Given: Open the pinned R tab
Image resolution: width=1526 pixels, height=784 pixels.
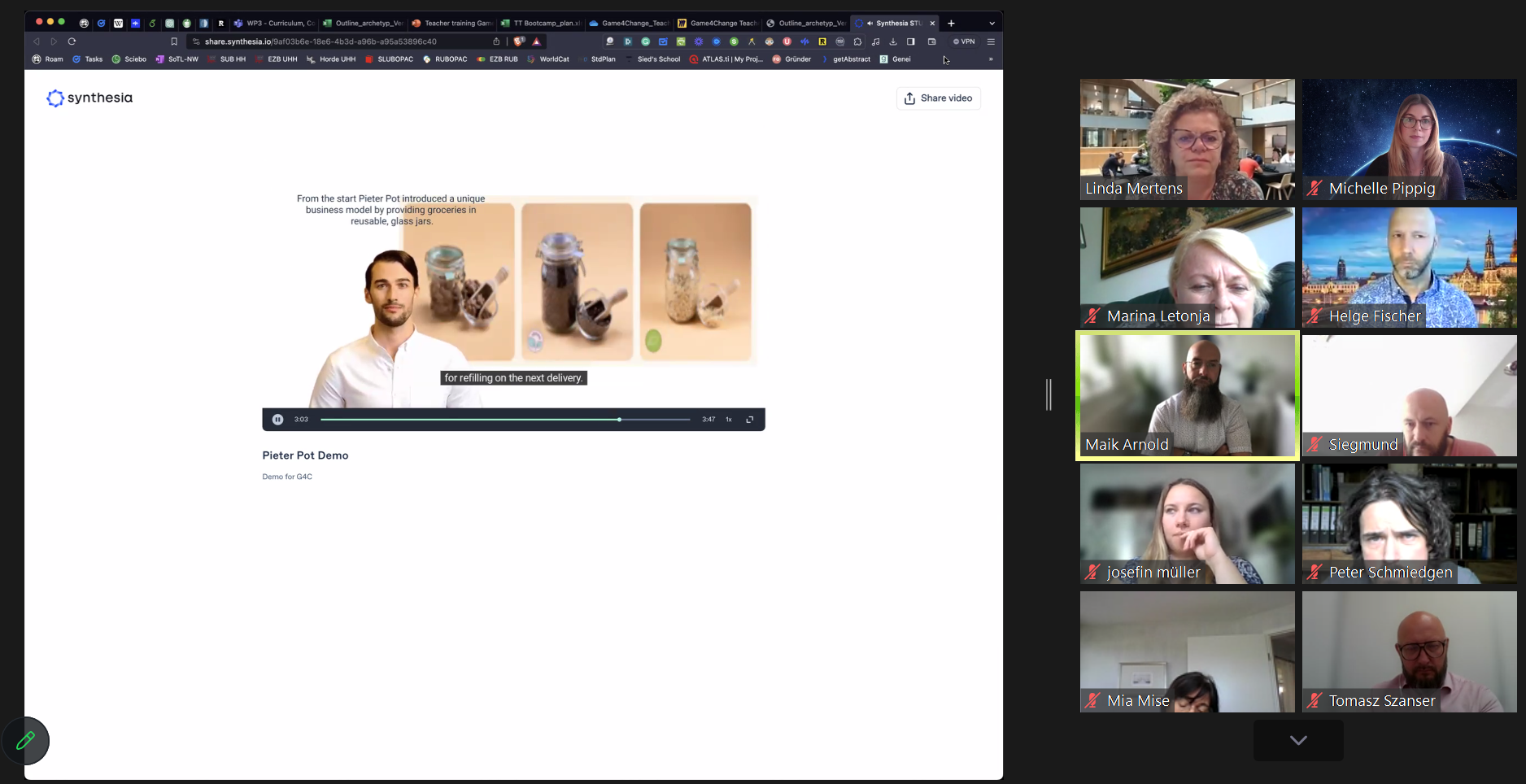Looking at the screenshot, I should (220, 24).
